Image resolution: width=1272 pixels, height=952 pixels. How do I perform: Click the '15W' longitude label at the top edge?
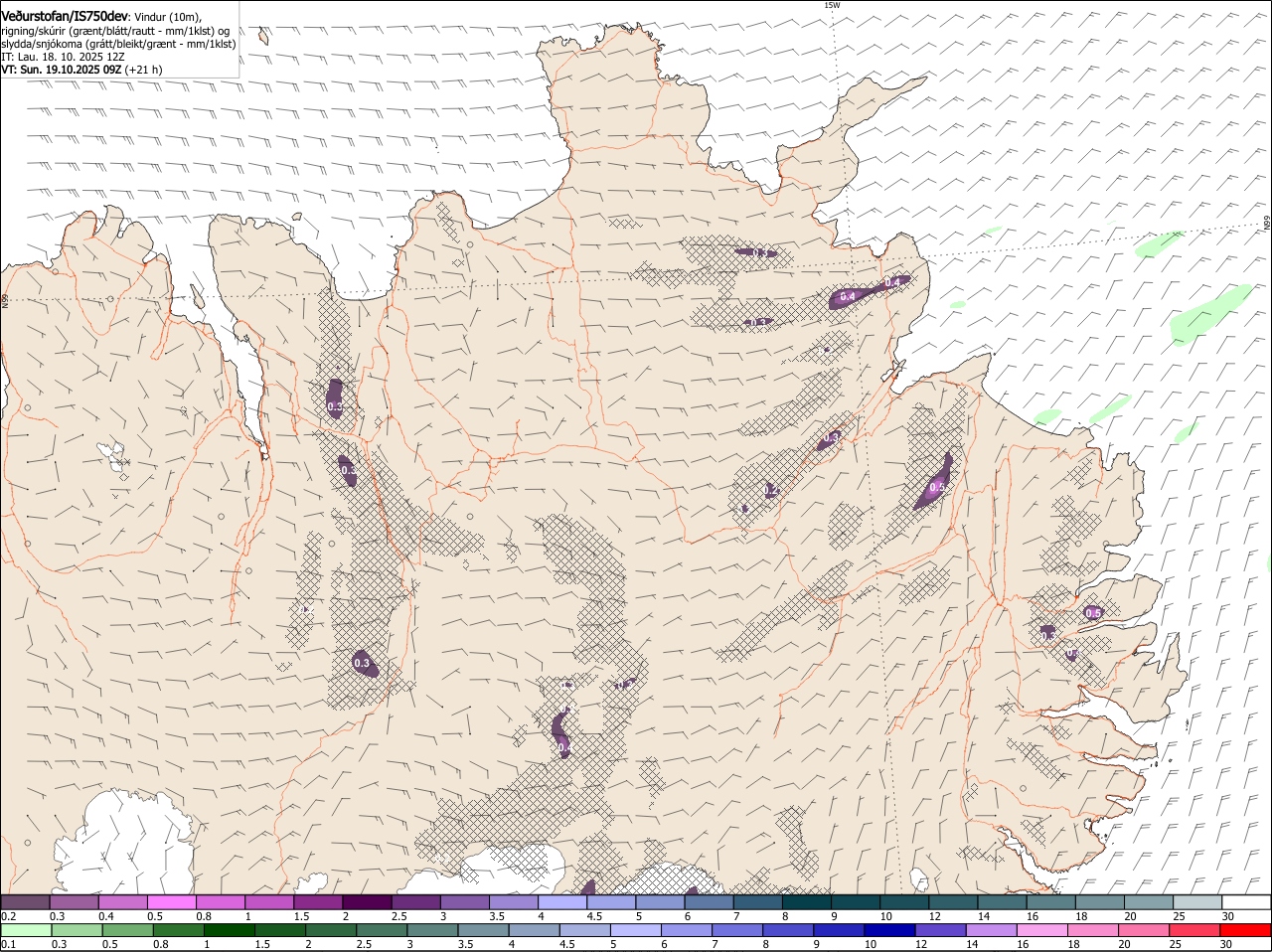pos(832,5)
